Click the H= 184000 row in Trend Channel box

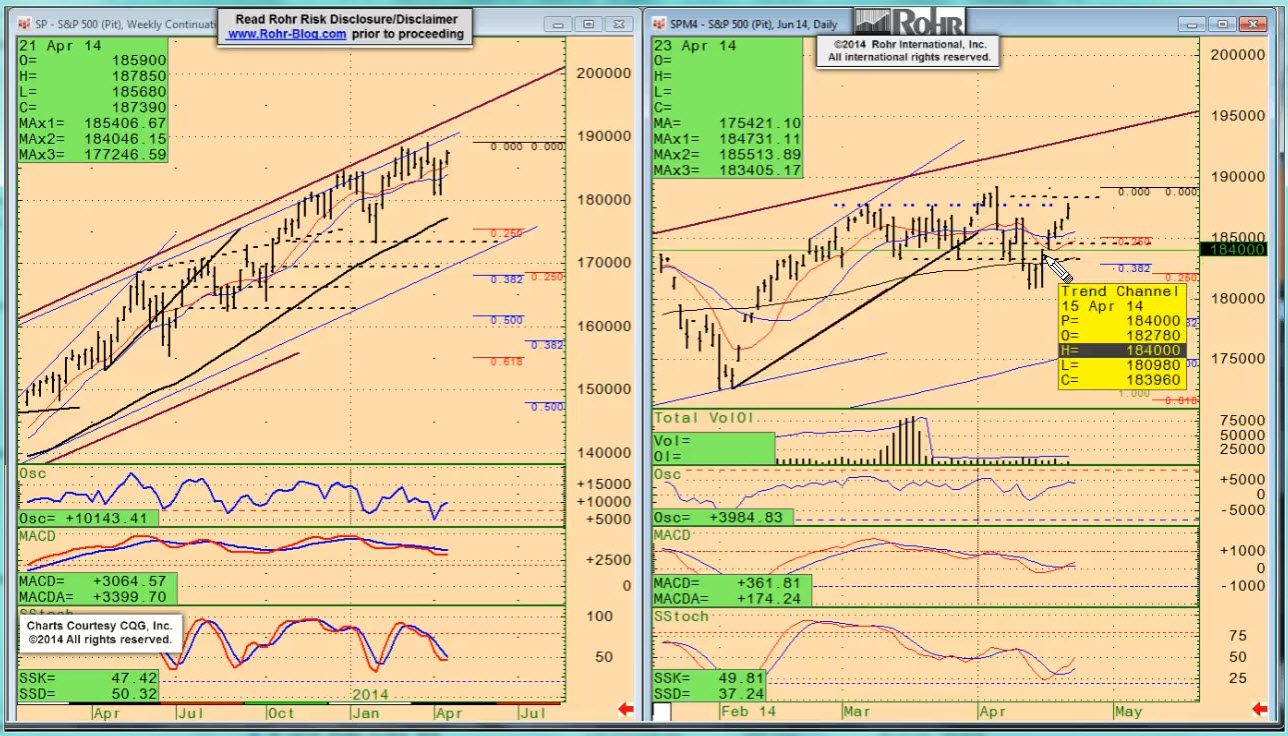(1122, 350)
